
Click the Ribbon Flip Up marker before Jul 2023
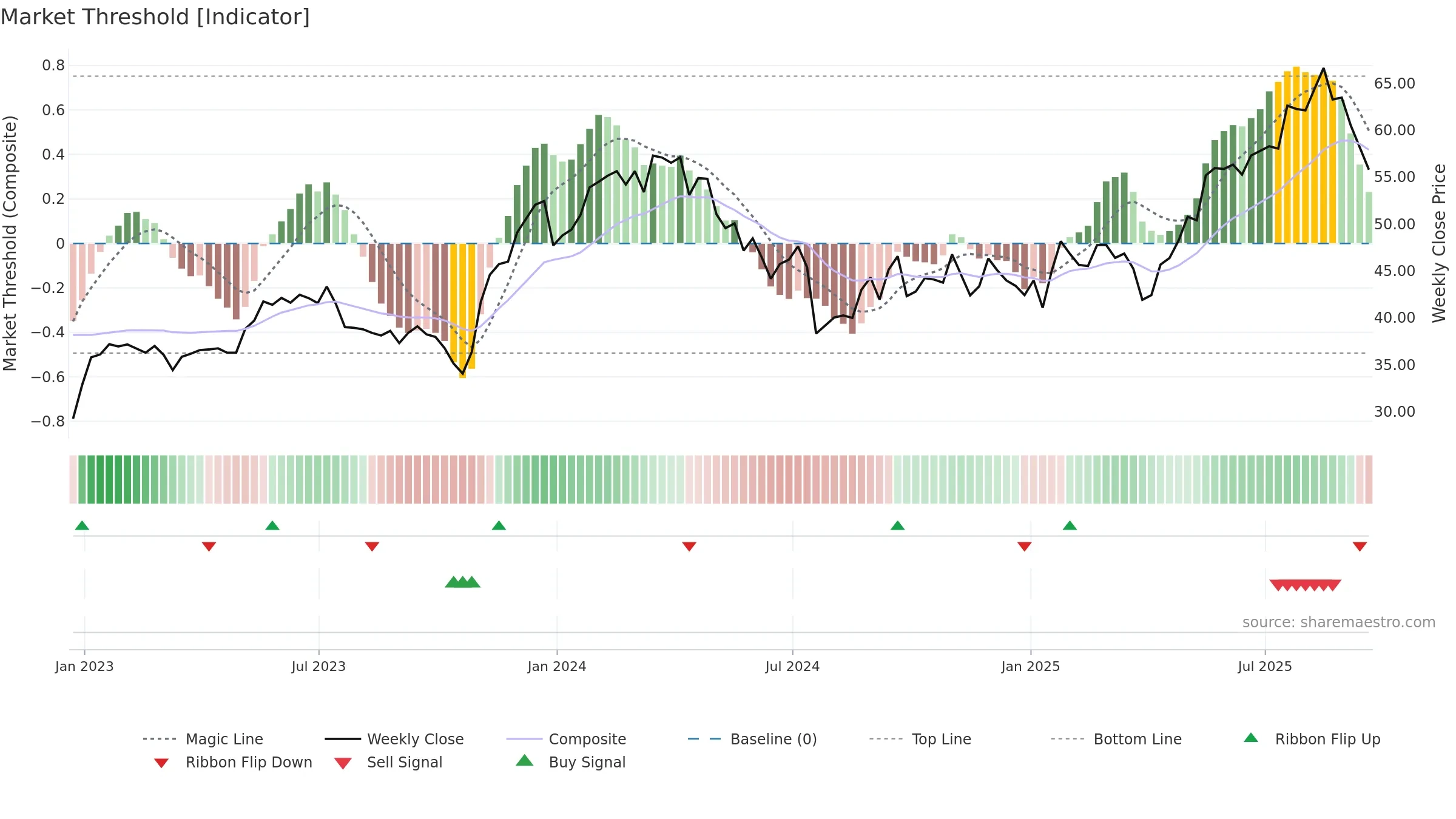click(272, 525)
